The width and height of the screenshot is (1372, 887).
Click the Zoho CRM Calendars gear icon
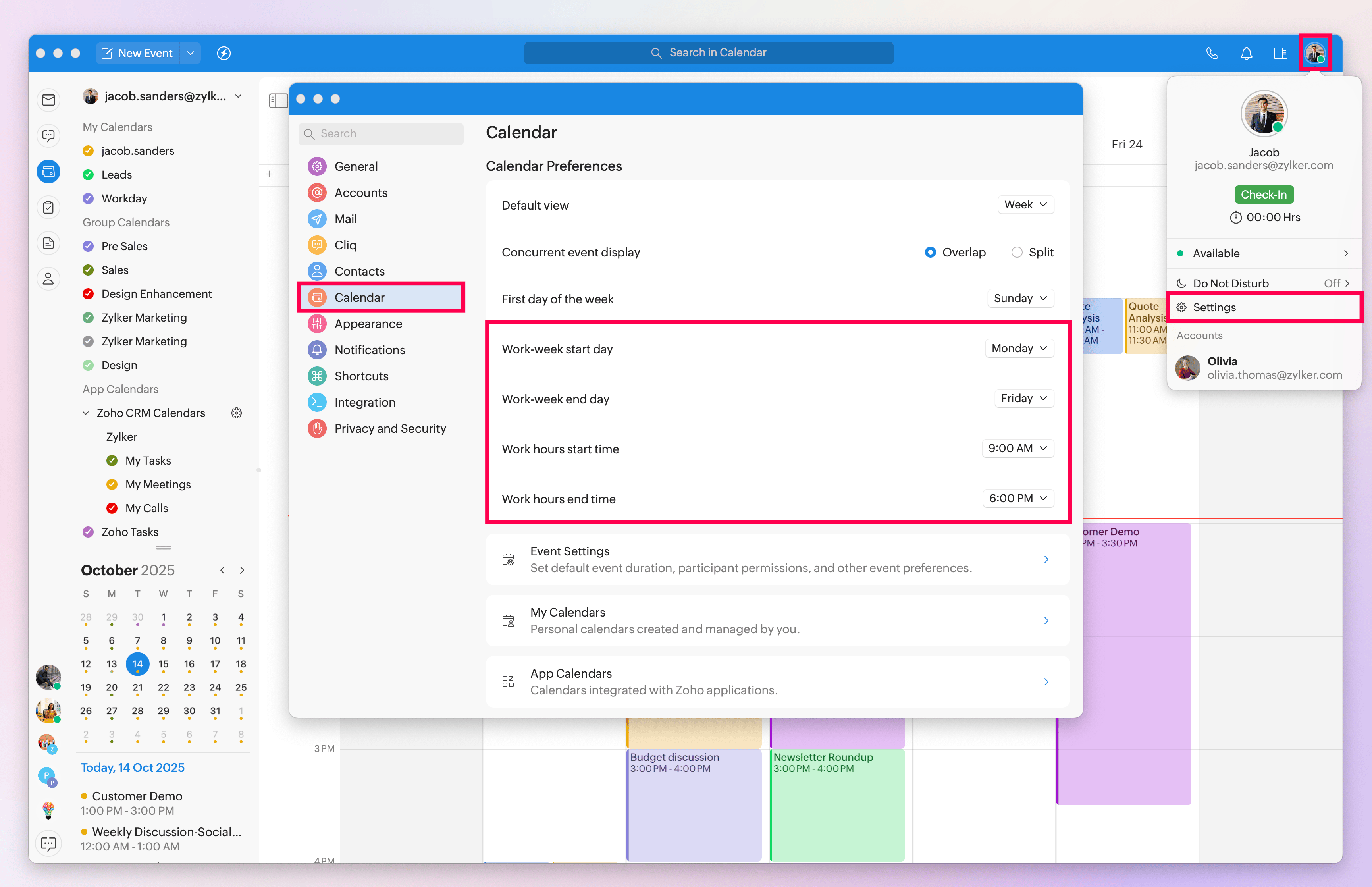[x=236, y=413]
